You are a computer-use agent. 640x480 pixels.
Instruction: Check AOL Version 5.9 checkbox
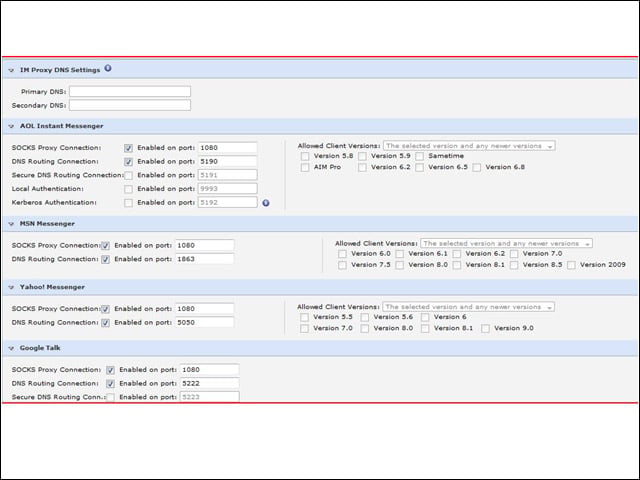point(362,156)
